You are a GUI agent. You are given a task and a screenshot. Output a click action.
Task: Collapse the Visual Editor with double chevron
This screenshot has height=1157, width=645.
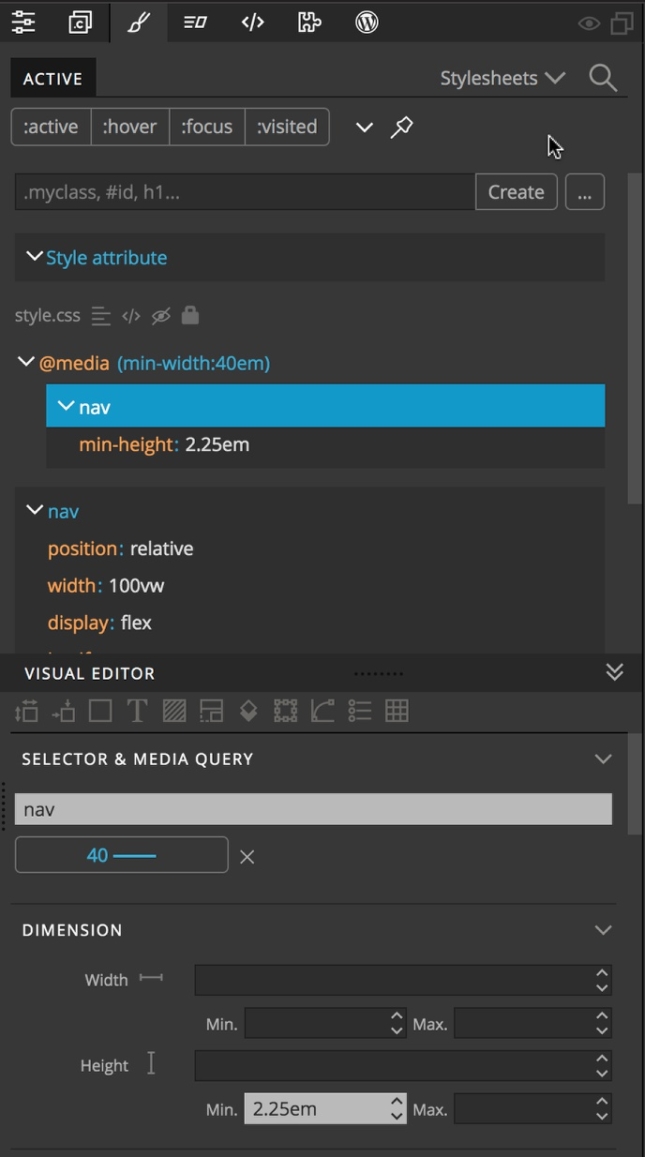(x=614, y=673)
